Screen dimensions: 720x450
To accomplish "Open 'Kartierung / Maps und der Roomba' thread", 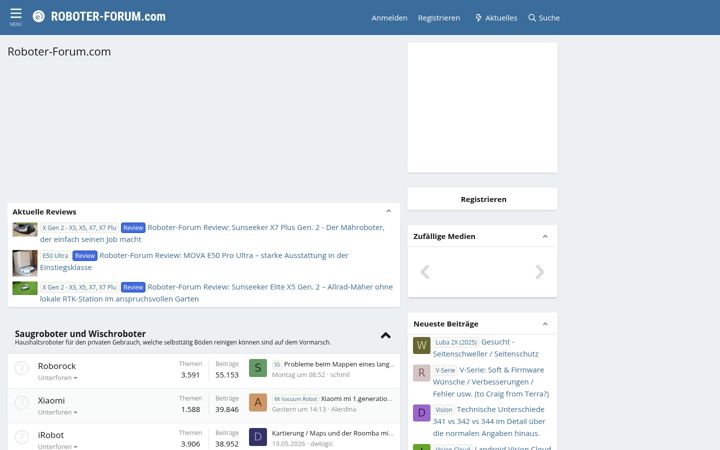I will click(332, 433).
